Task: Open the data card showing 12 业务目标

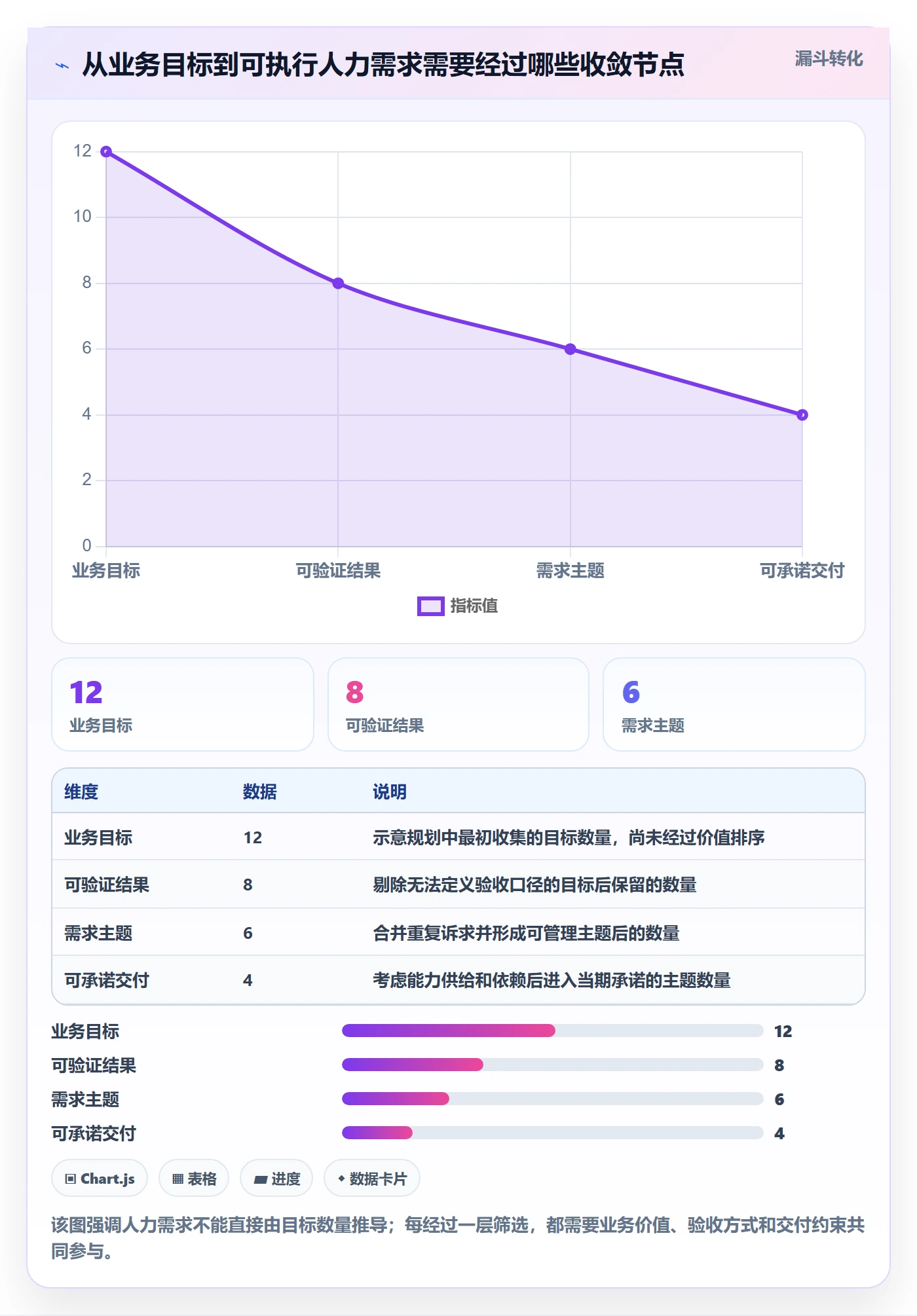Action: click(183, 704)
